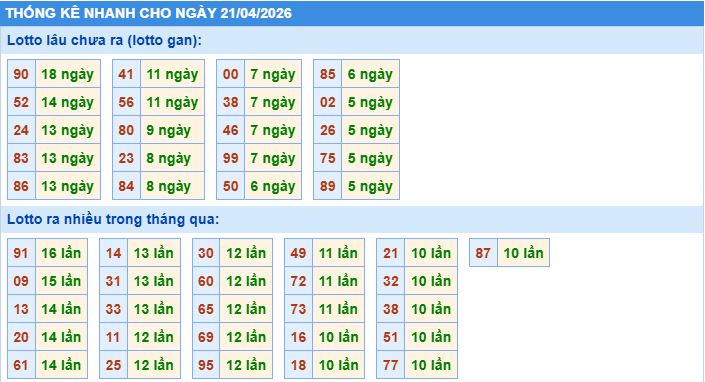Select frequent number 32
The width and height of the screenshot is (705, 382).
coord(391,281)
